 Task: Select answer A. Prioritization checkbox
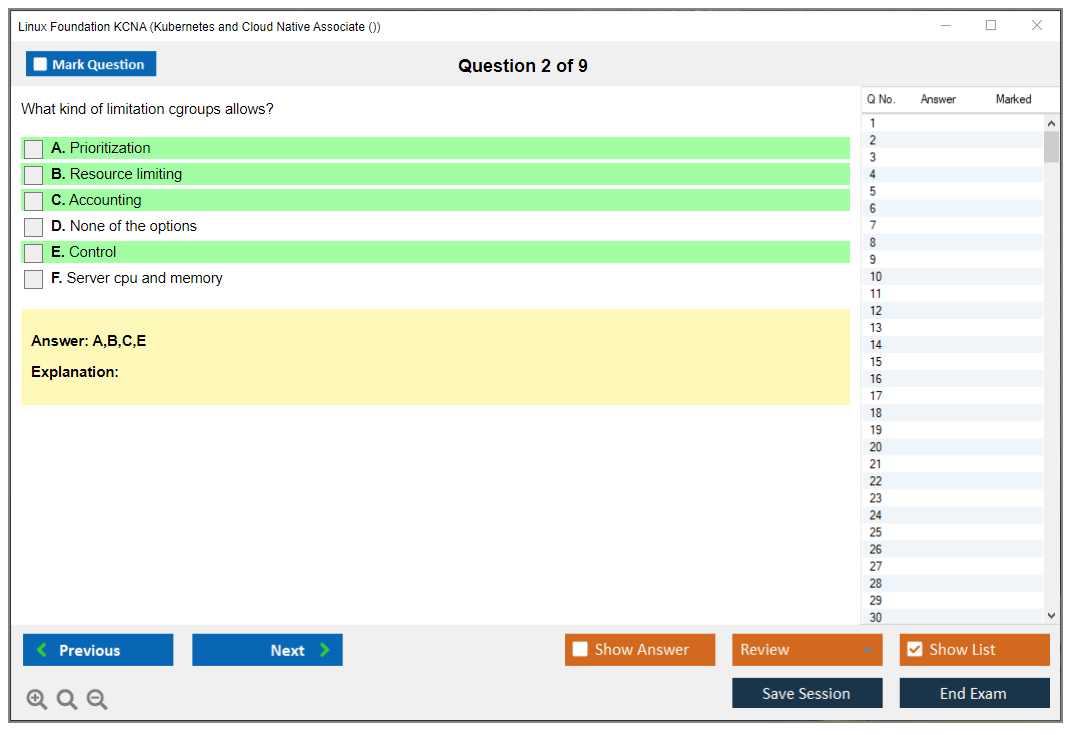tap(34, 149)
